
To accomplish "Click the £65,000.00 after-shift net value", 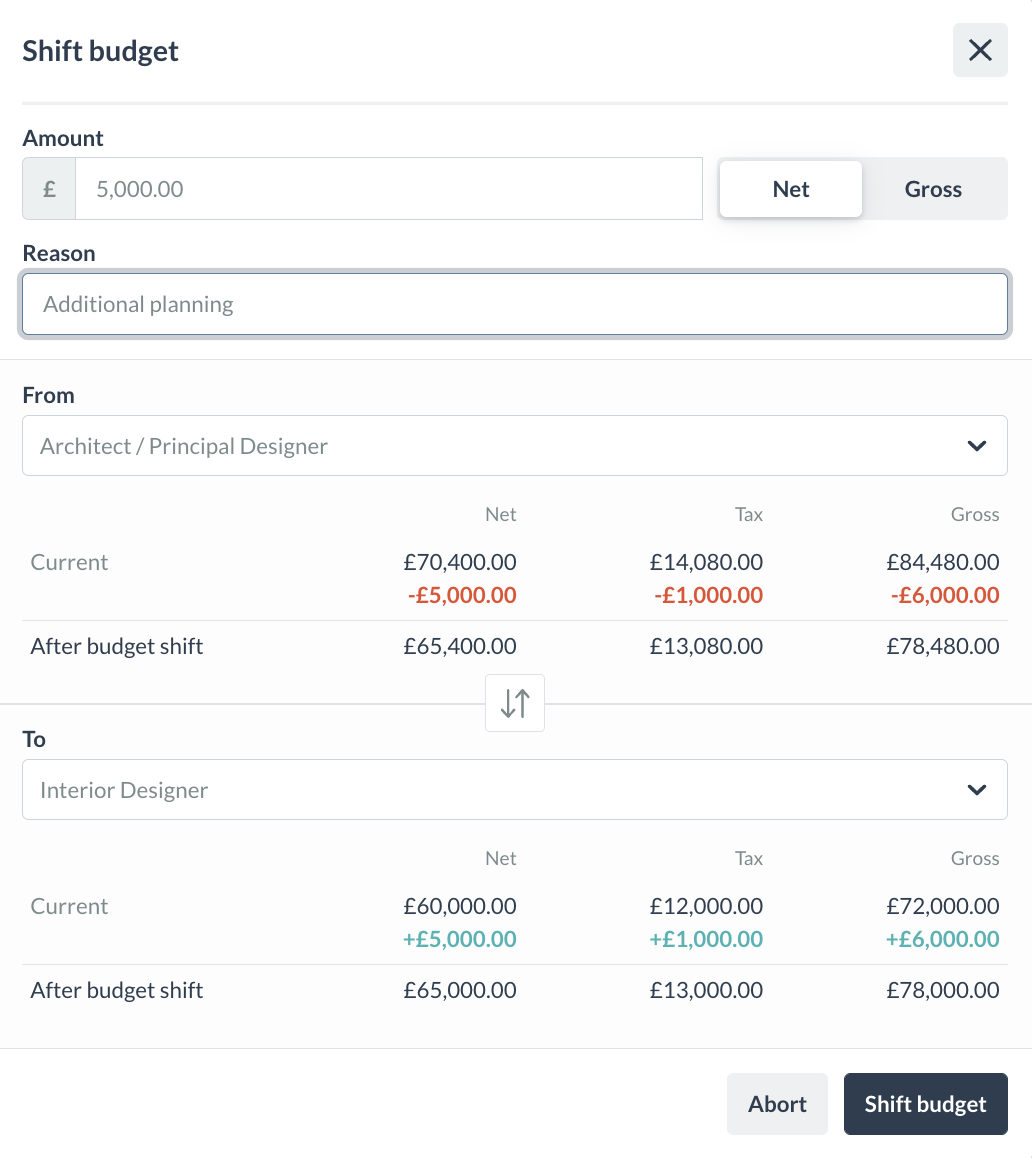I will coord(460,990).
